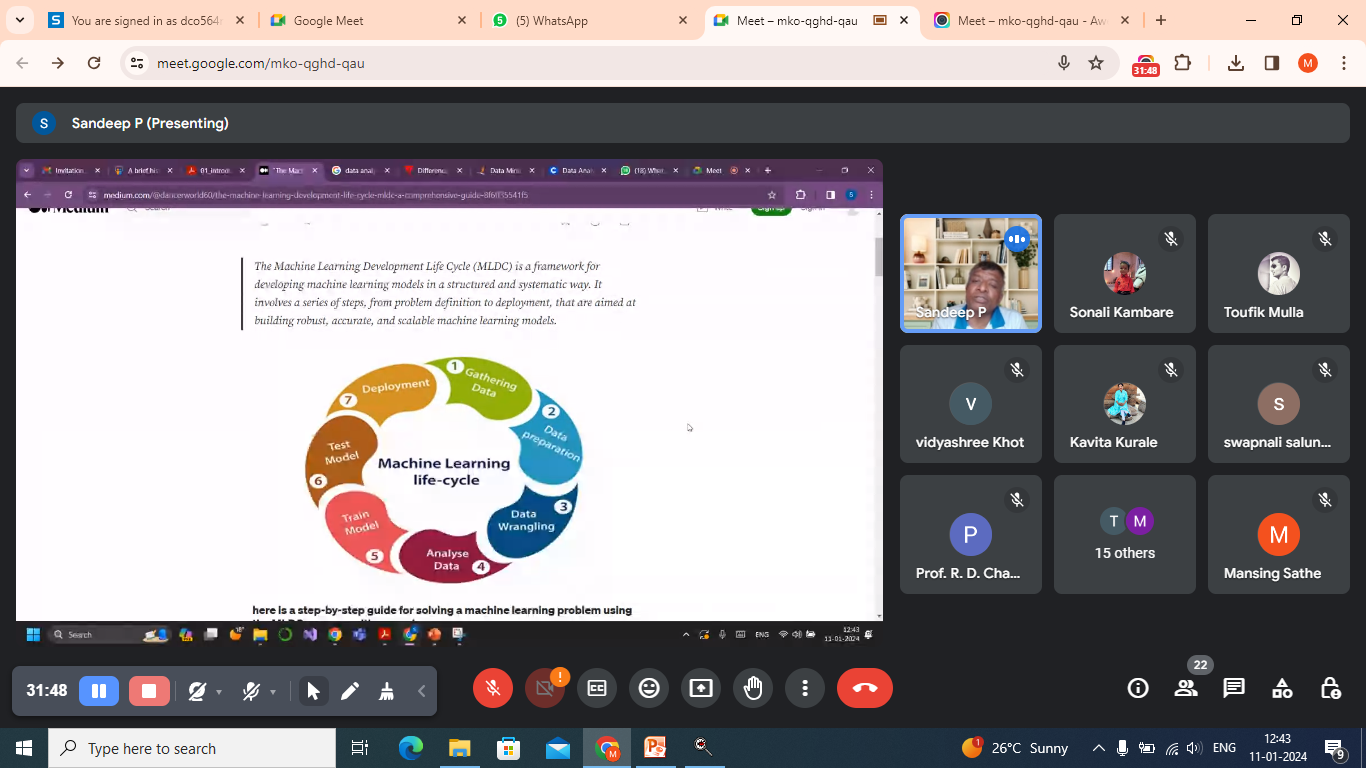Viewport: 1366px width, 768px height.
Task: Raise hand in the meeting
Action: (x=753, y=688)
